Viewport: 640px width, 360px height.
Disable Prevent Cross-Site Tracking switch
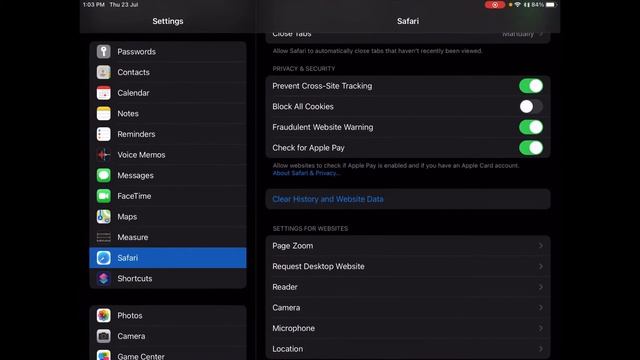(531, 86)
